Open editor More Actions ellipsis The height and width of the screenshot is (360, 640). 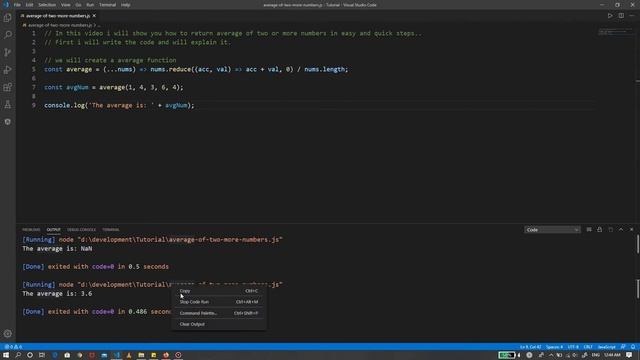tap(632, 16)
